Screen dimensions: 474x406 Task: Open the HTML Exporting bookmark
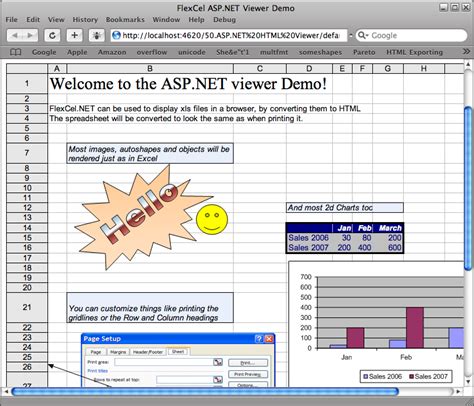[414, 52]
